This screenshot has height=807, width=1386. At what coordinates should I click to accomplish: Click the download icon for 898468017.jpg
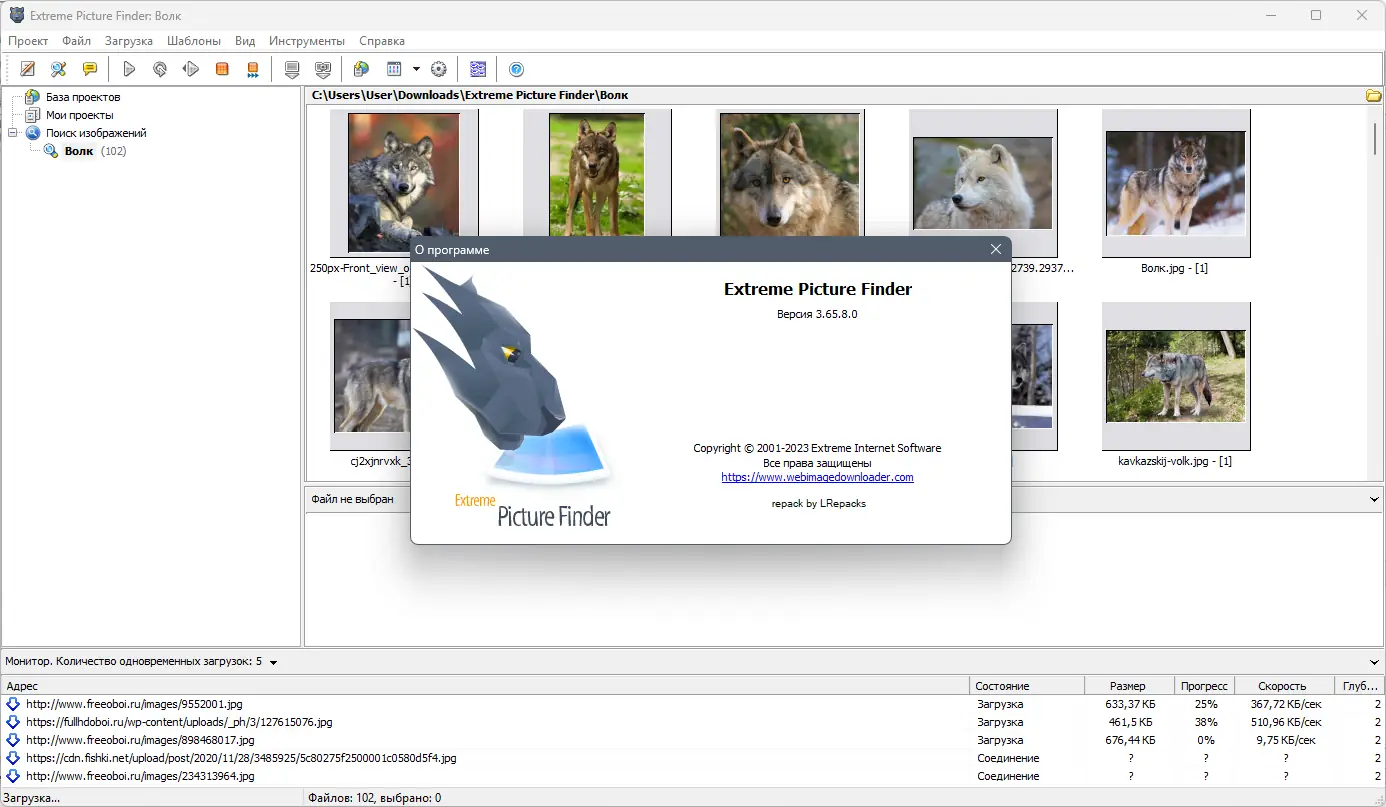point(13,740)
